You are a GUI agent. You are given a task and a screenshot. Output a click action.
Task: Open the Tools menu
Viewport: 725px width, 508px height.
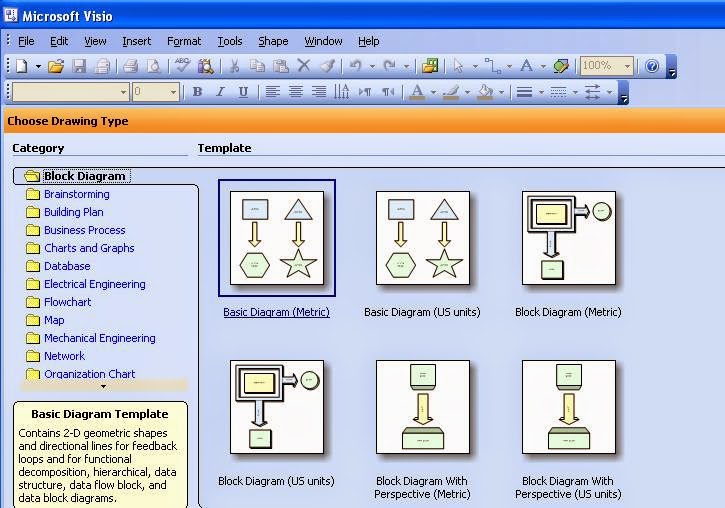point(230,41)
